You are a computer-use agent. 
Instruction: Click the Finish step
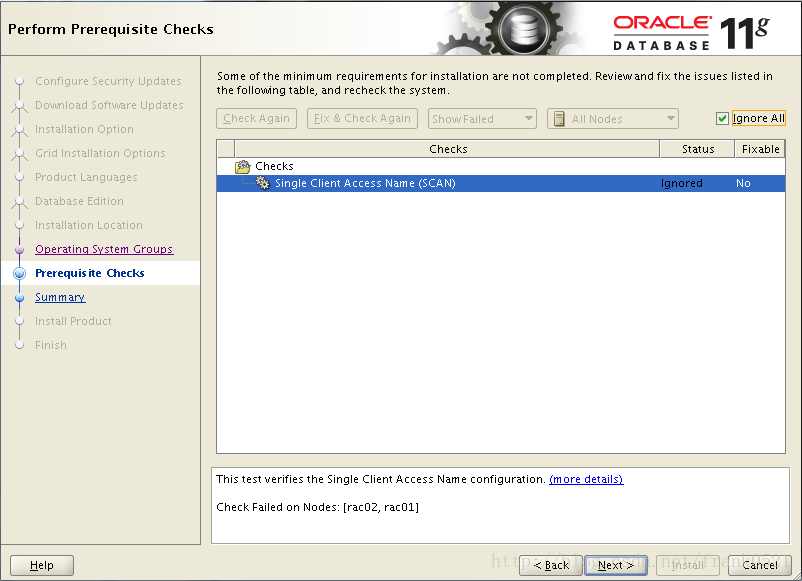click(x=51, y=345)
